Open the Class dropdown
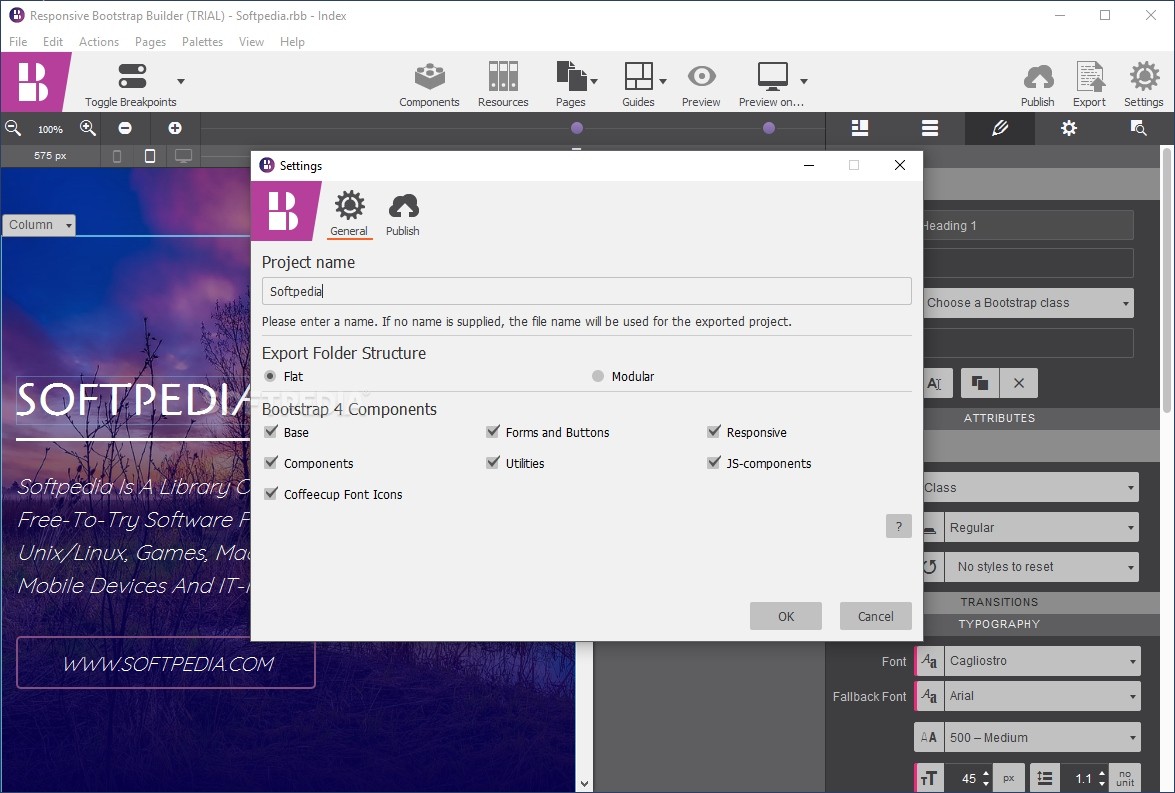 click(x=1030, y=487)
